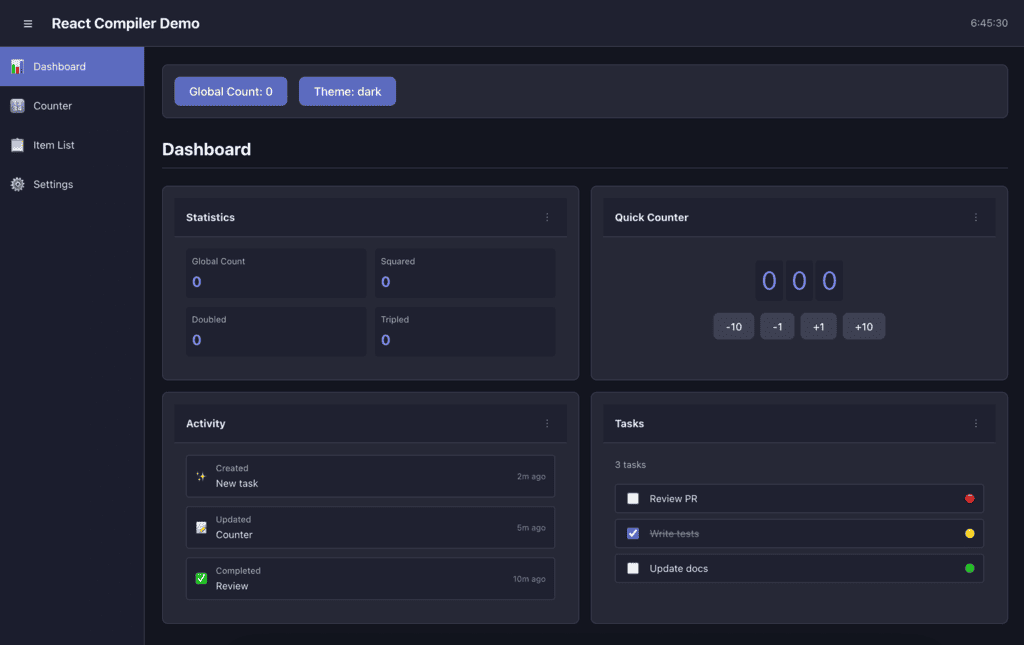The height and width of the screenshot is (645, 1024).
Task: Click the Item List clipboard icon
Action: pos(17,145)
